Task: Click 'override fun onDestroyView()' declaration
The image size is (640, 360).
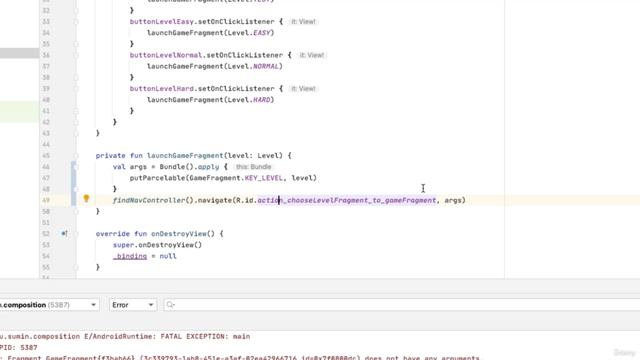Action: point(155,234)
